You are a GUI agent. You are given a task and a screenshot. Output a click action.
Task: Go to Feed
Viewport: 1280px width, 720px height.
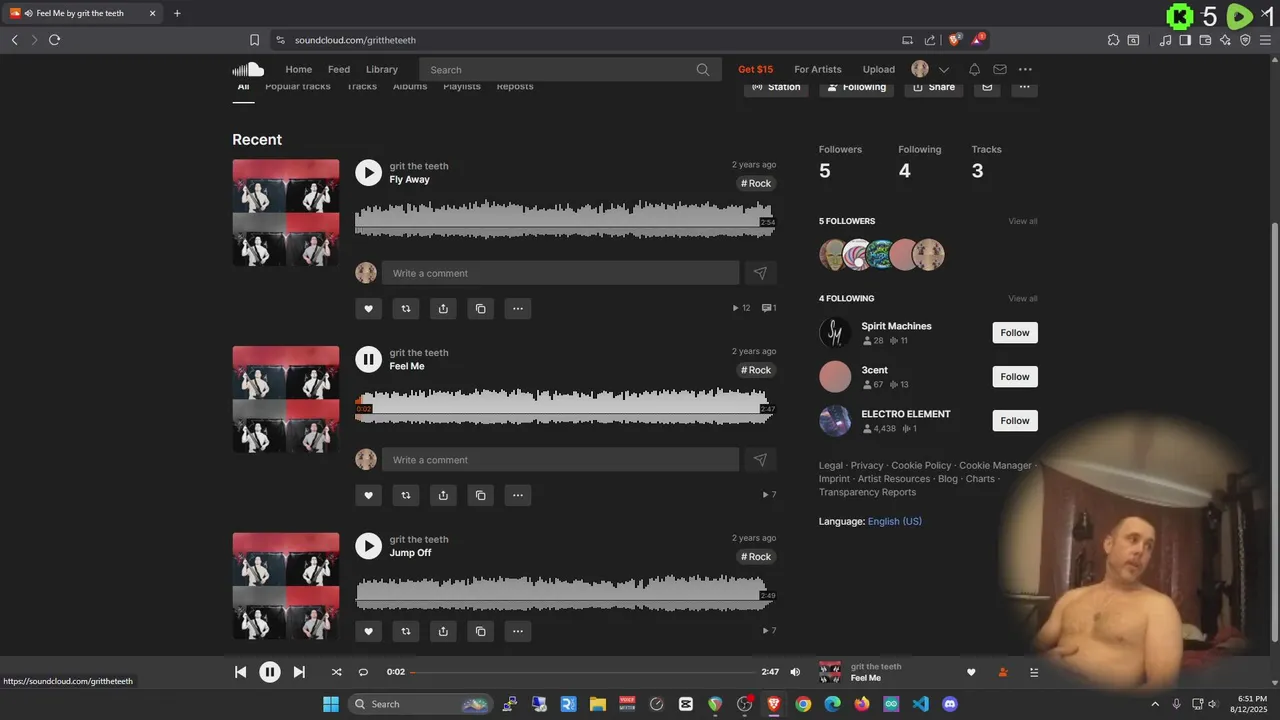tap(339, 69)
